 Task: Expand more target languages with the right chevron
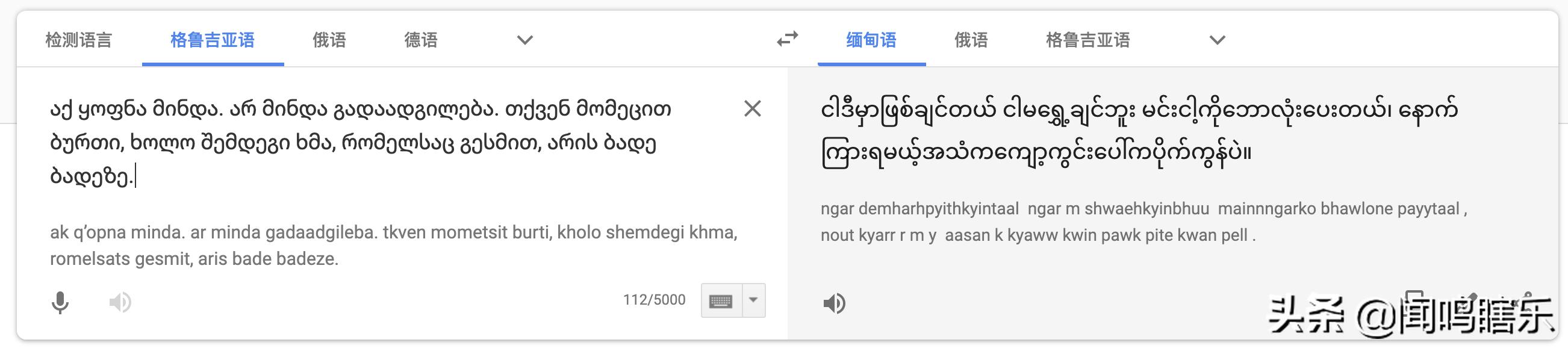click(x=1217, y=40)
